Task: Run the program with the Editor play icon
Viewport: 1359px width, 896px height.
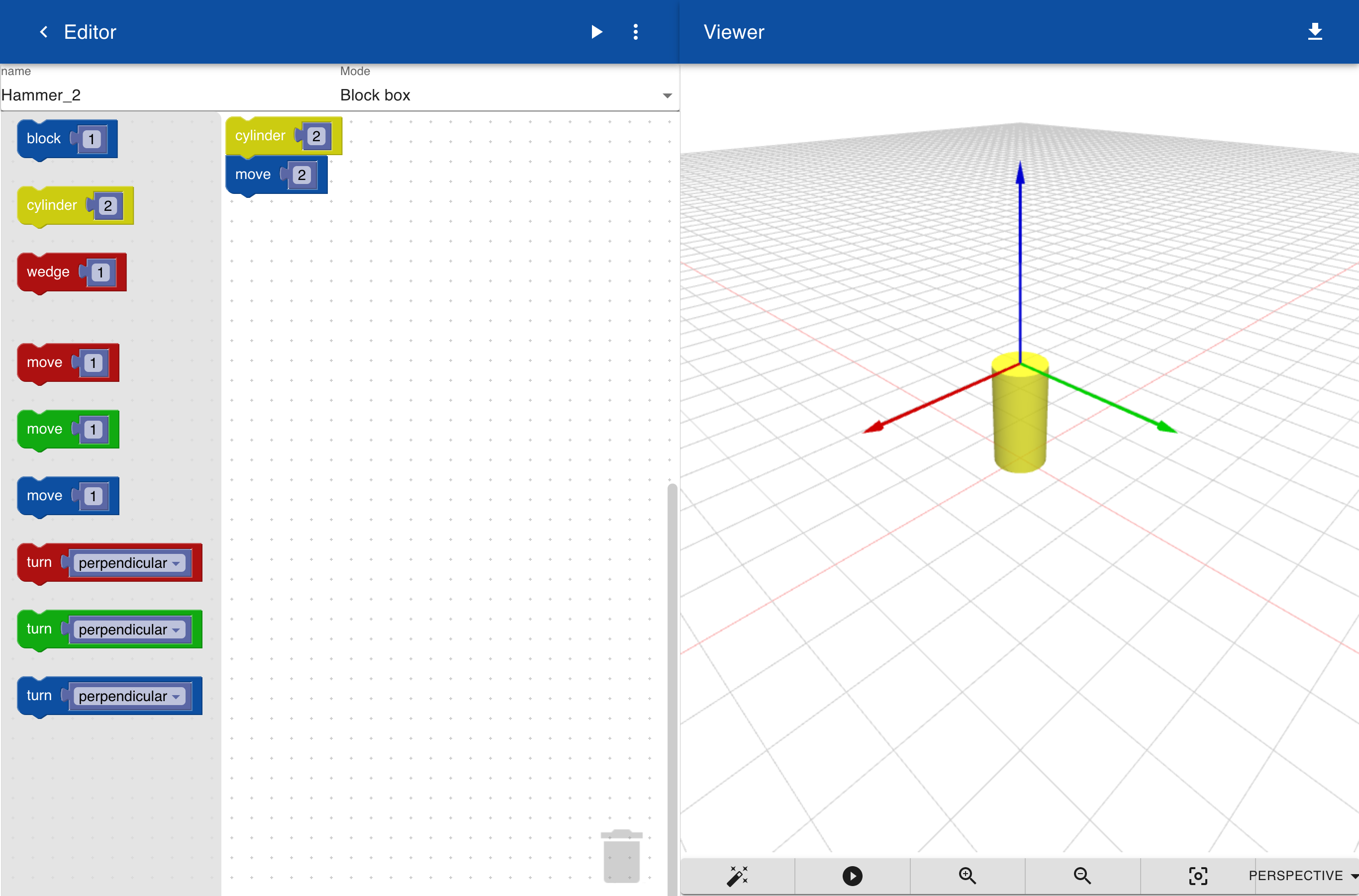Action: 596,32
